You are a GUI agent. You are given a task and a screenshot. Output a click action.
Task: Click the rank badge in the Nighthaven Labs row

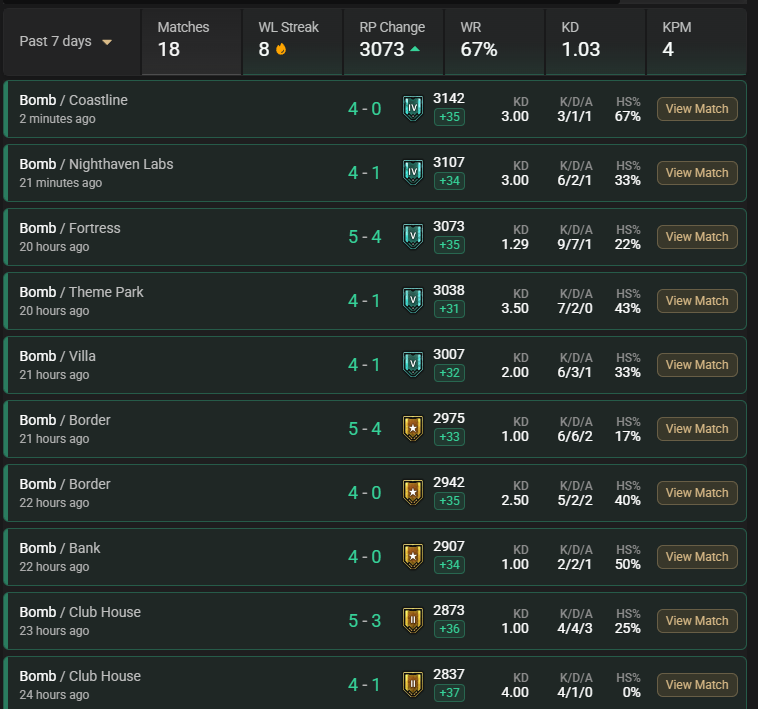[413, 173]
